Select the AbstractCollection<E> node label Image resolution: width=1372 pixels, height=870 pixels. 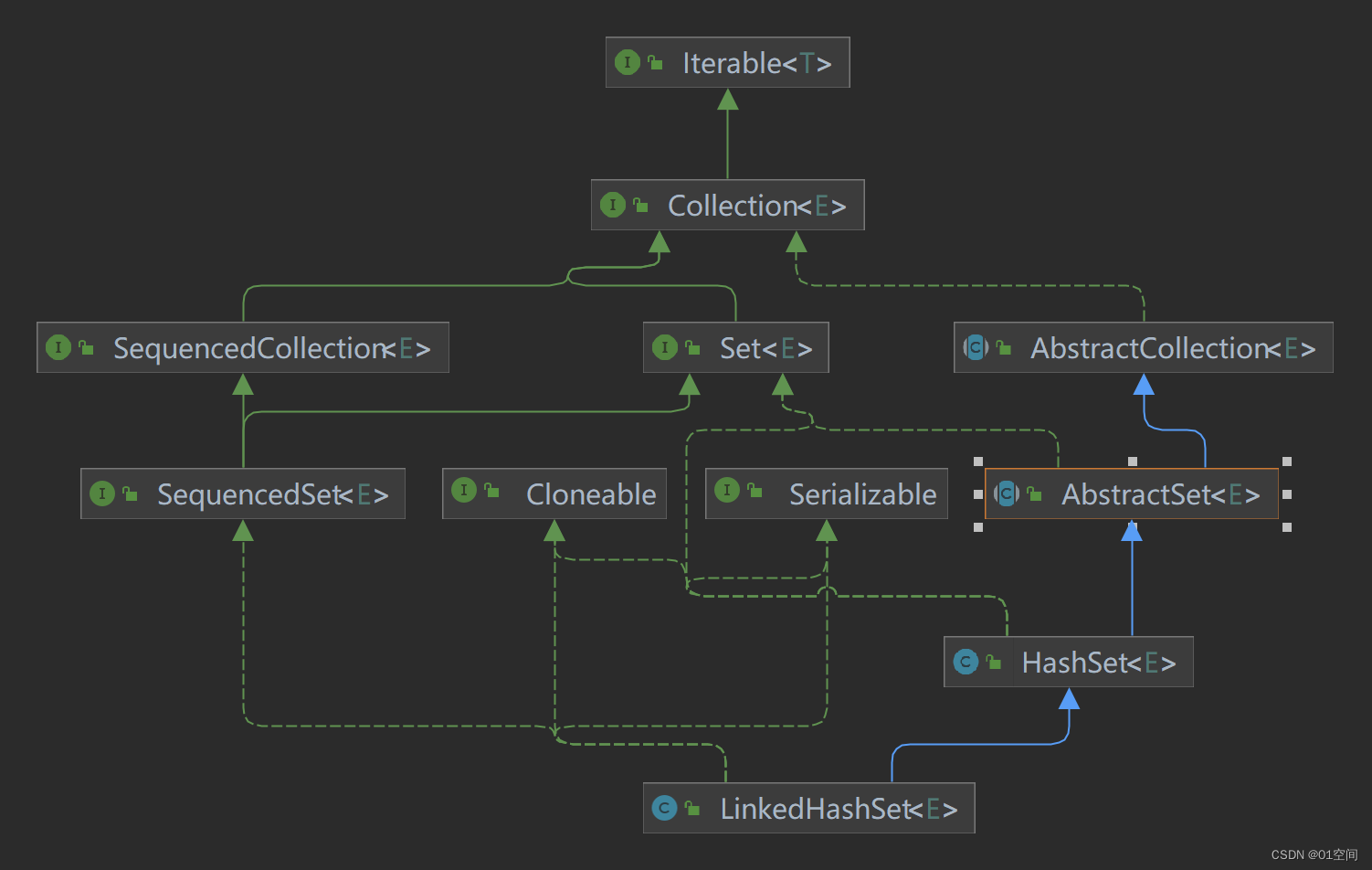pos(1174,348)
